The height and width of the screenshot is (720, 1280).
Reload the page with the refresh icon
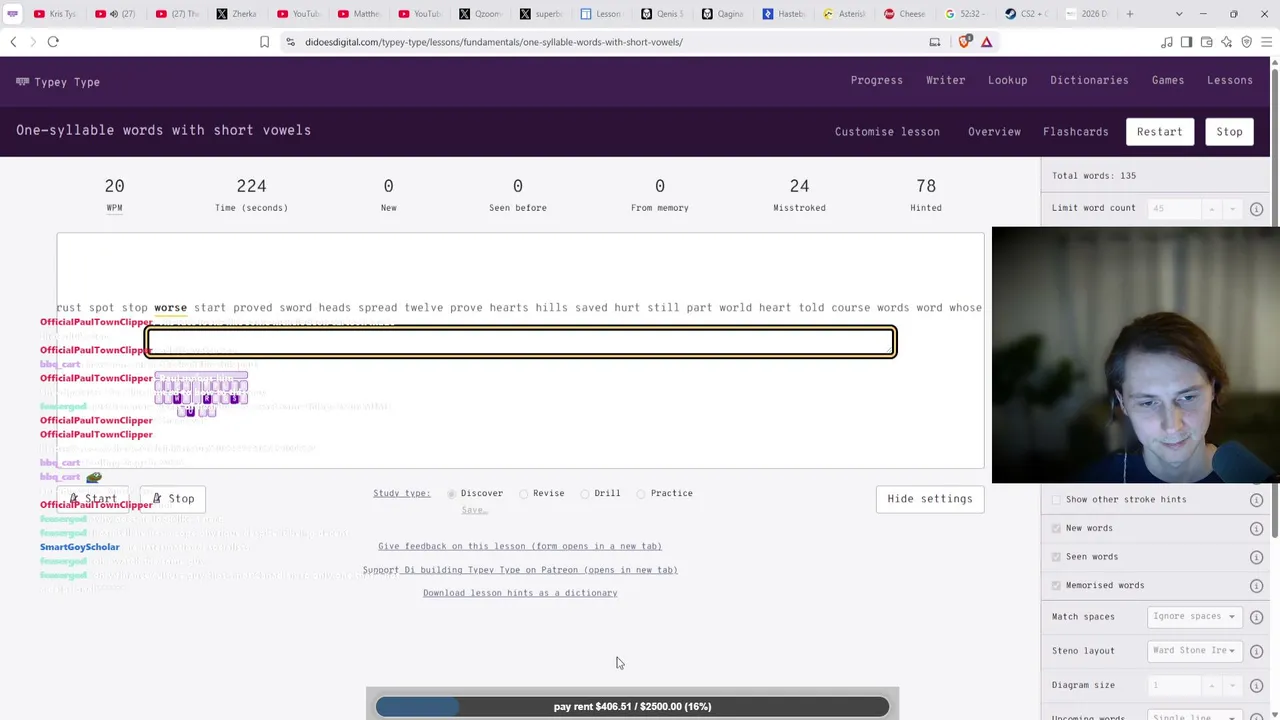coord(53,42)
